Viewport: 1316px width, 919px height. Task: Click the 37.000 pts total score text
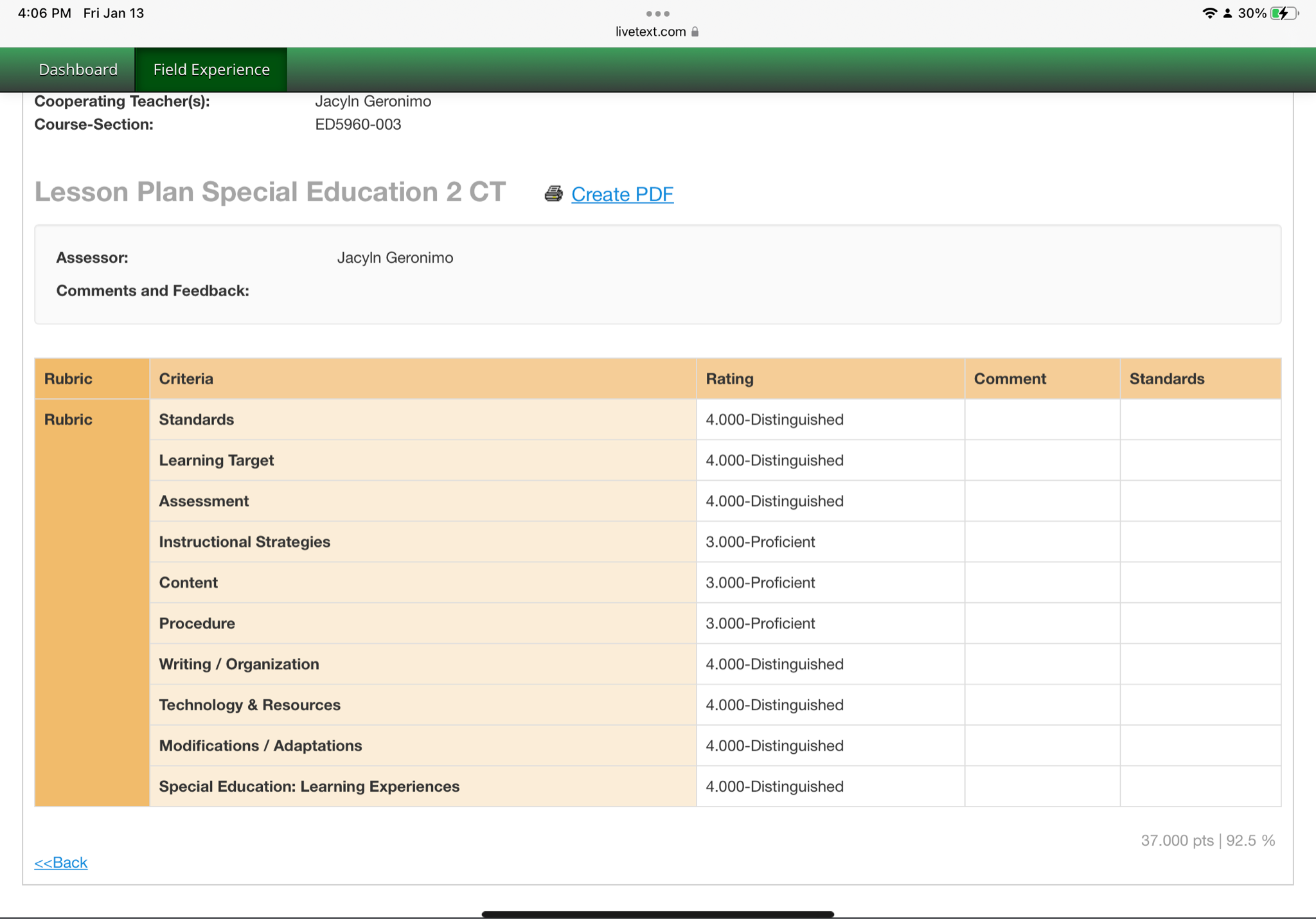(1177, 841)
